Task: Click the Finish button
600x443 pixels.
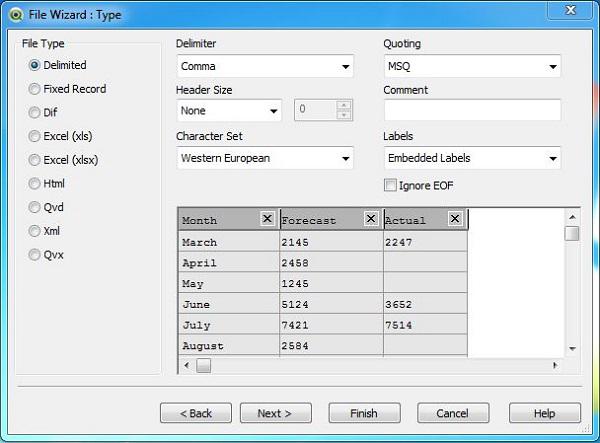Action: point(364,413)
